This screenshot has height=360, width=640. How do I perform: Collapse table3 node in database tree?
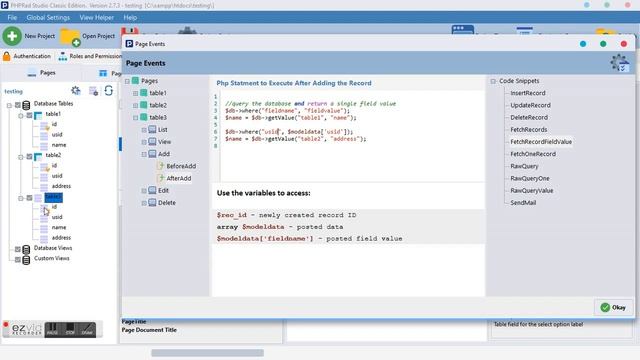pyautogui.click(x=21, y=198)
